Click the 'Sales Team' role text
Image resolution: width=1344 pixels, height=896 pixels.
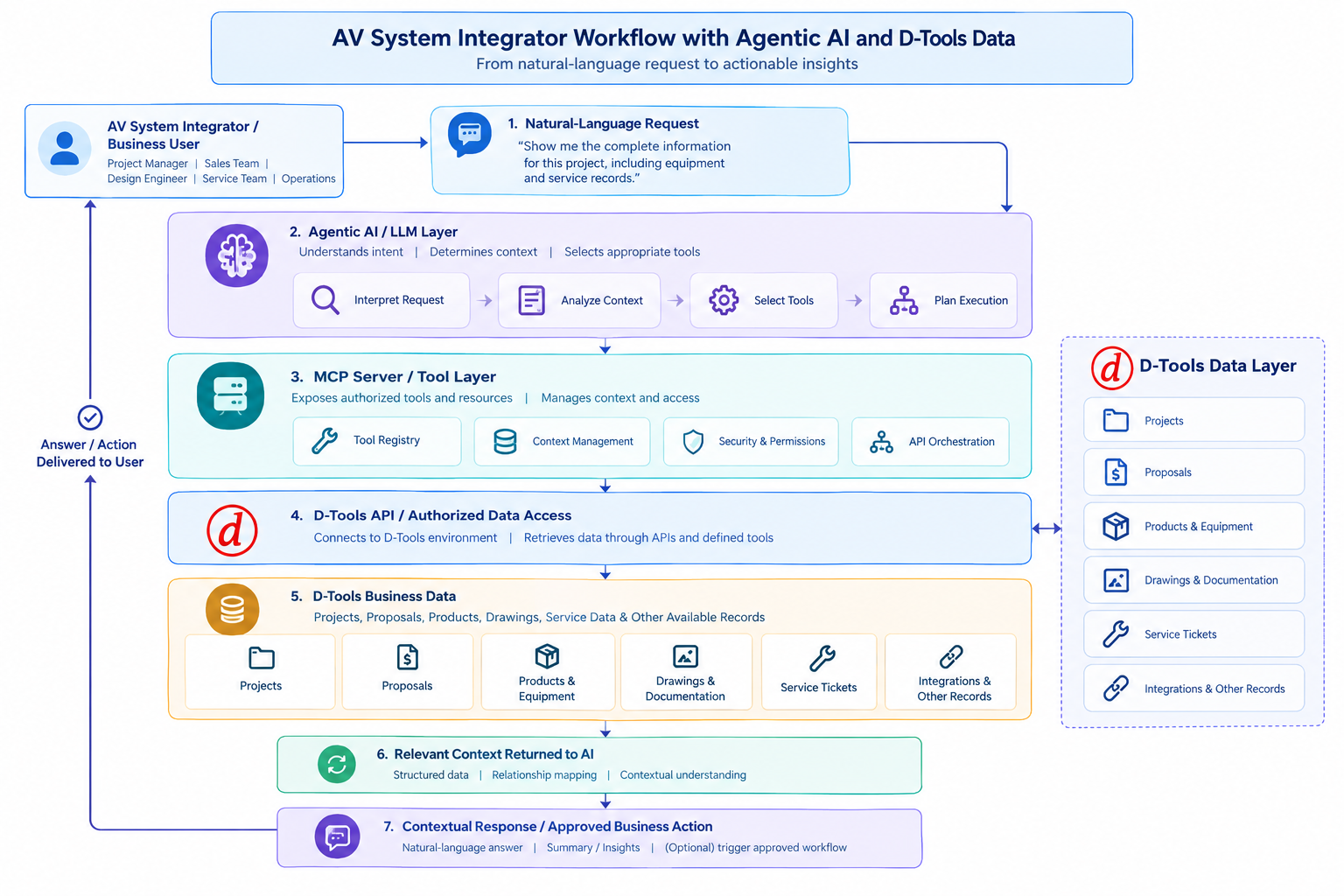[x=232, y=164]
